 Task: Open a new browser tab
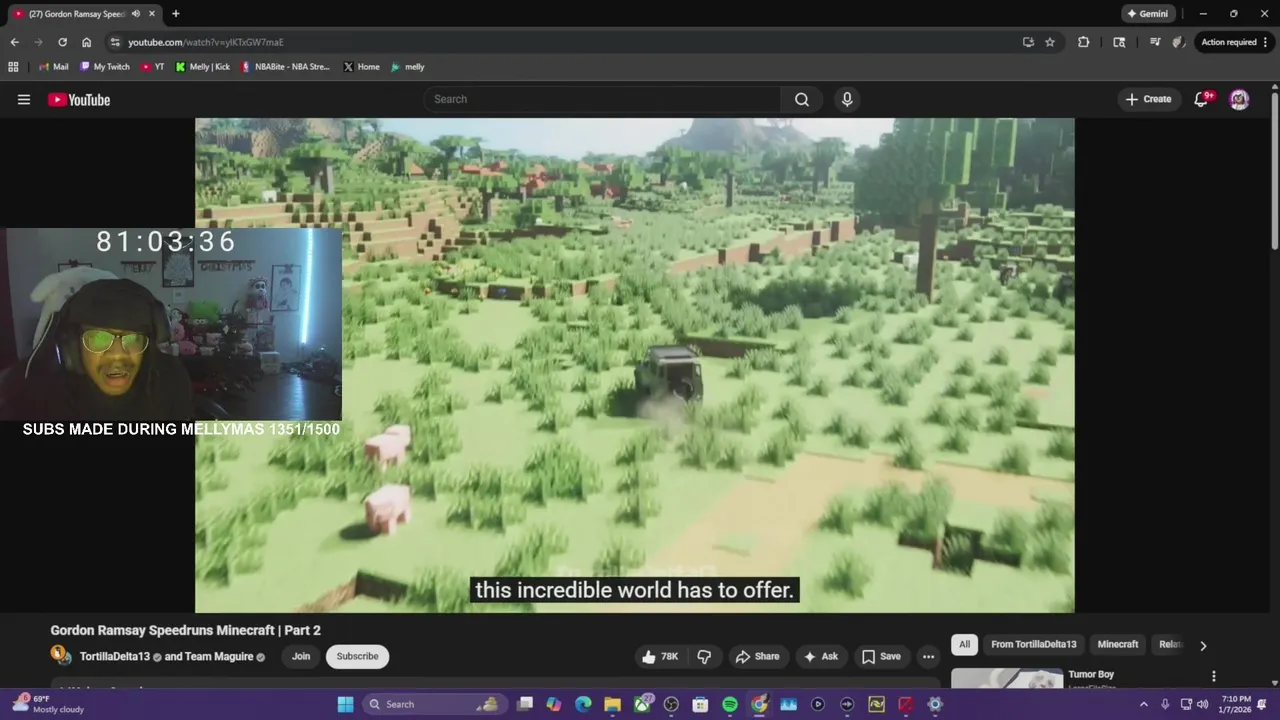pos(175,14)
